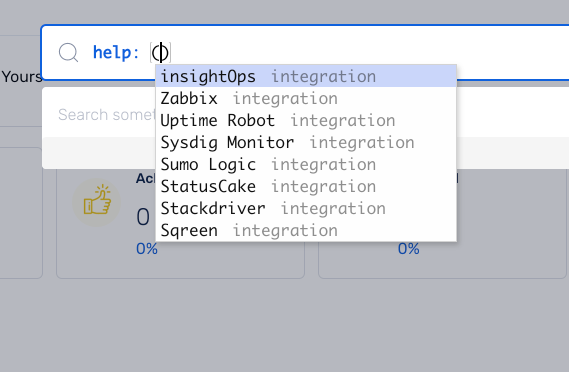The image size is (569, 372).
Task: Select Zabbix integration suggestion
Action: [306, 98]
